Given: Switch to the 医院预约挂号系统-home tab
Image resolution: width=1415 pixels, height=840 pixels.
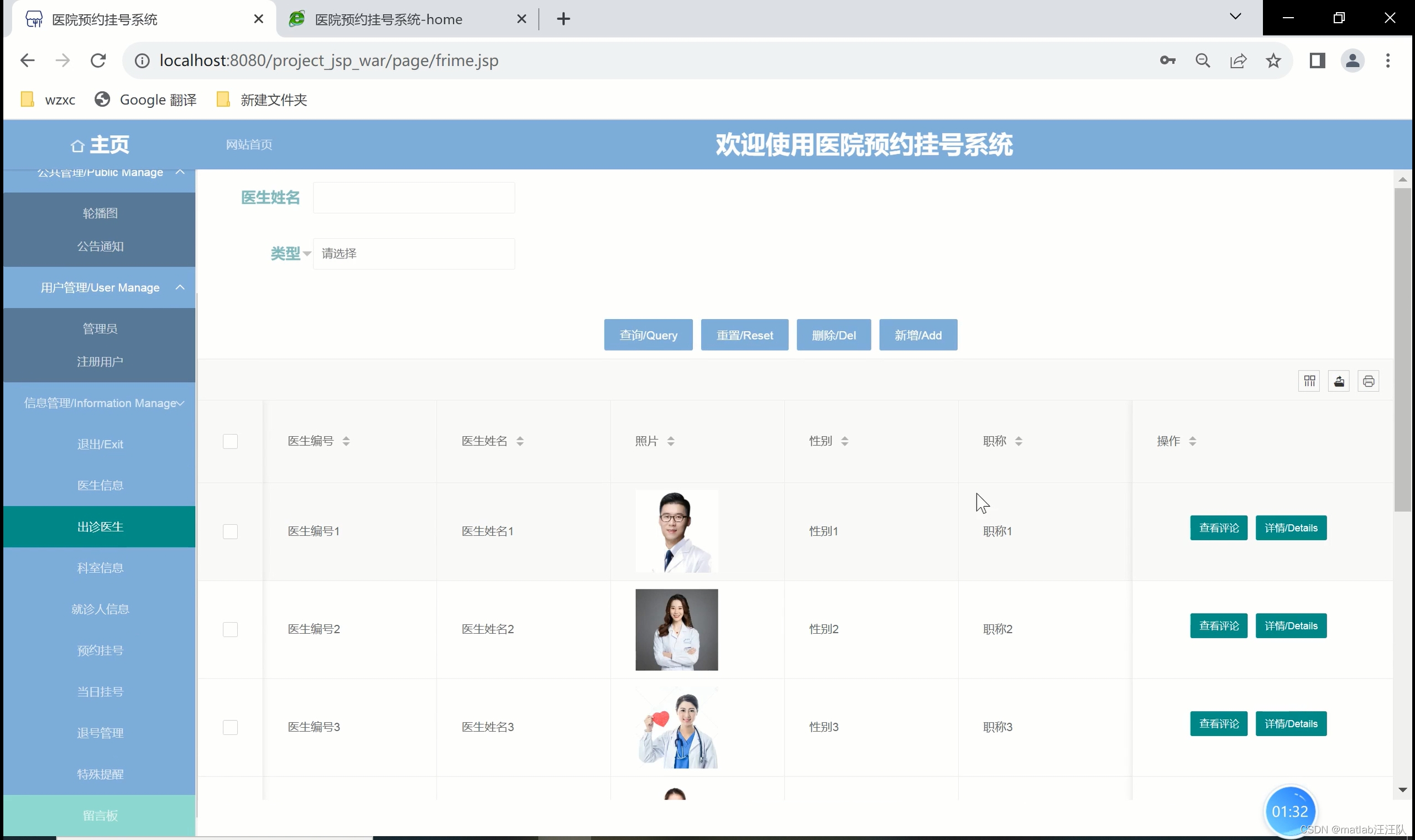Looking at the screenshot, I should (x=388, y=19).
